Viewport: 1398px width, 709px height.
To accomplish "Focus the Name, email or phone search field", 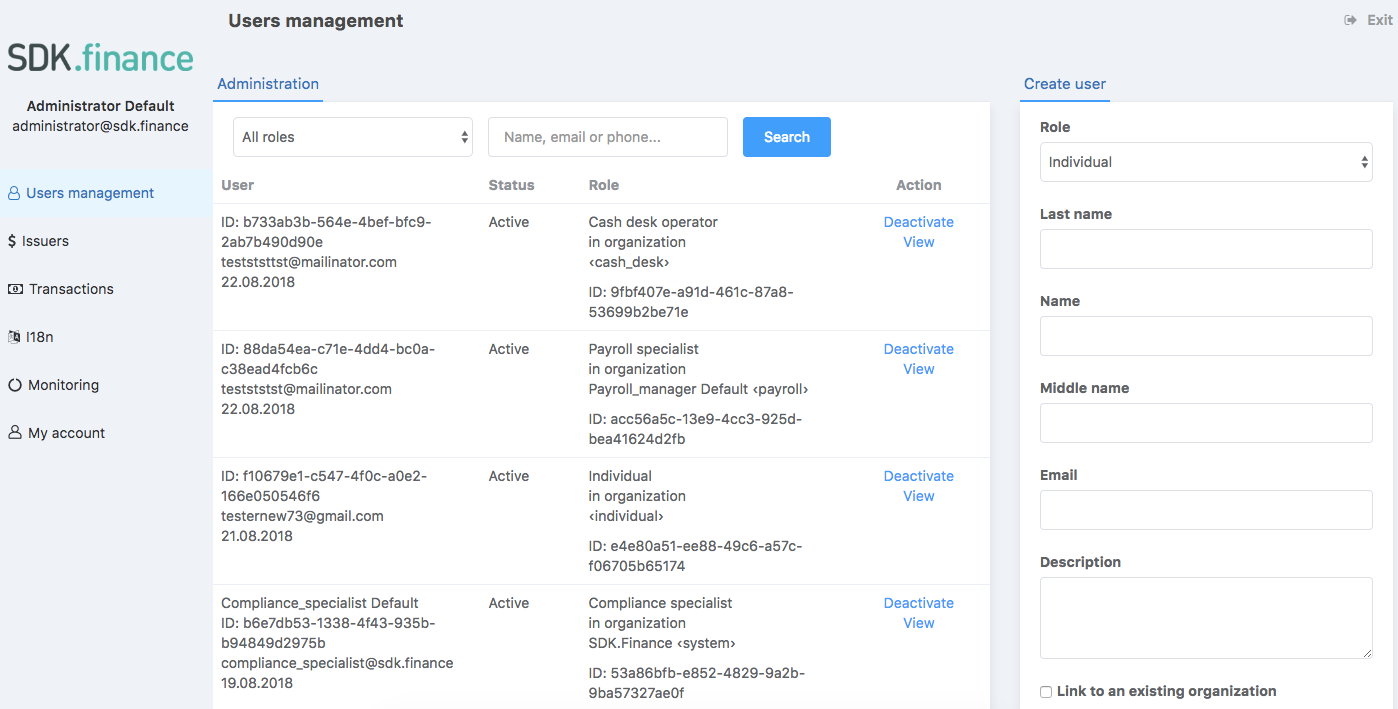I will [607, 137].
